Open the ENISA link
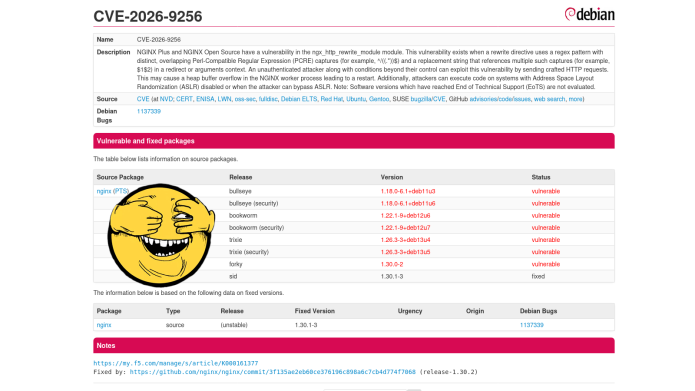The height and width of the screenshot is (391, 695). (205, 99)
